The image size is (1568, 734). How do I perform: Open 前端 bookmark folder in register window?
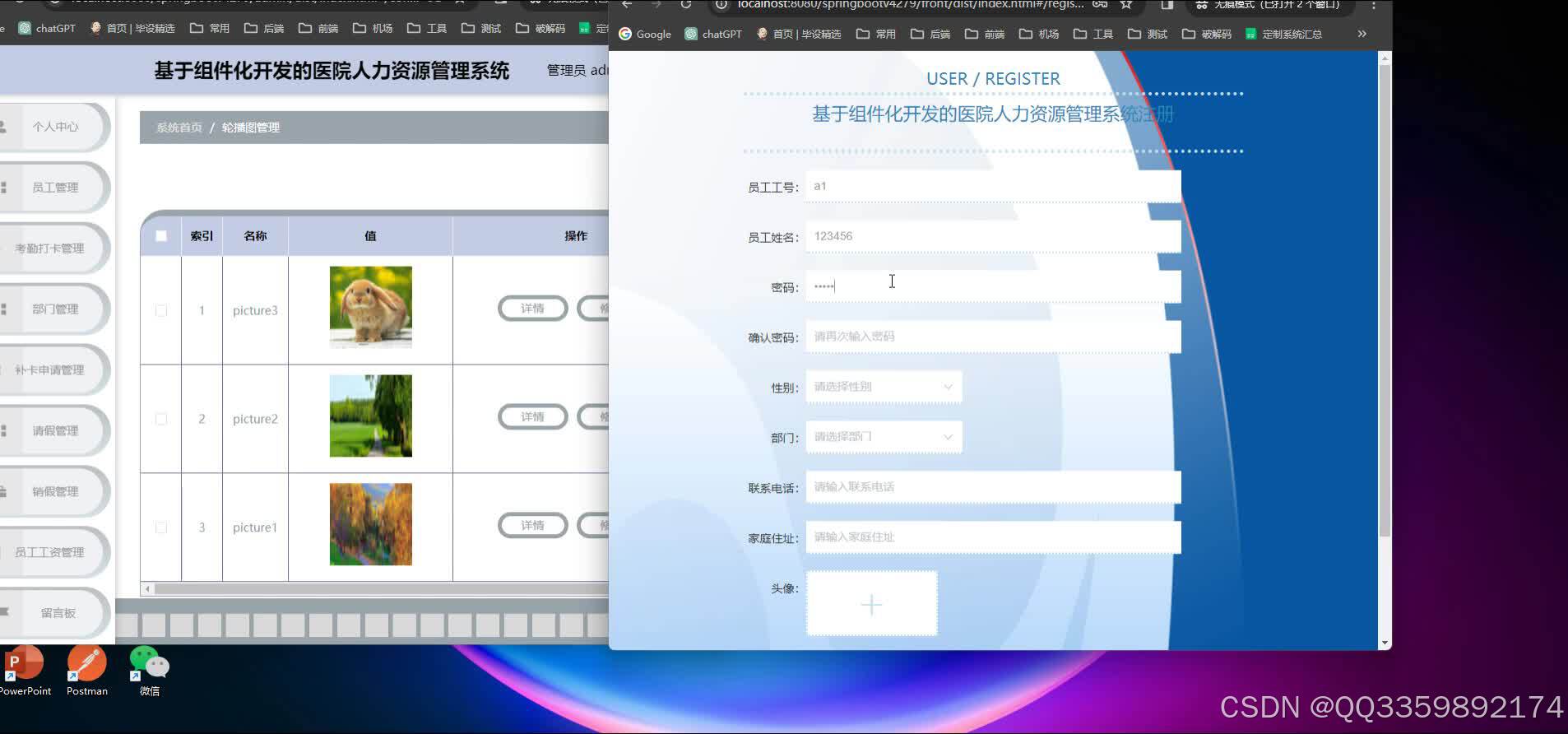click(985, 34)
